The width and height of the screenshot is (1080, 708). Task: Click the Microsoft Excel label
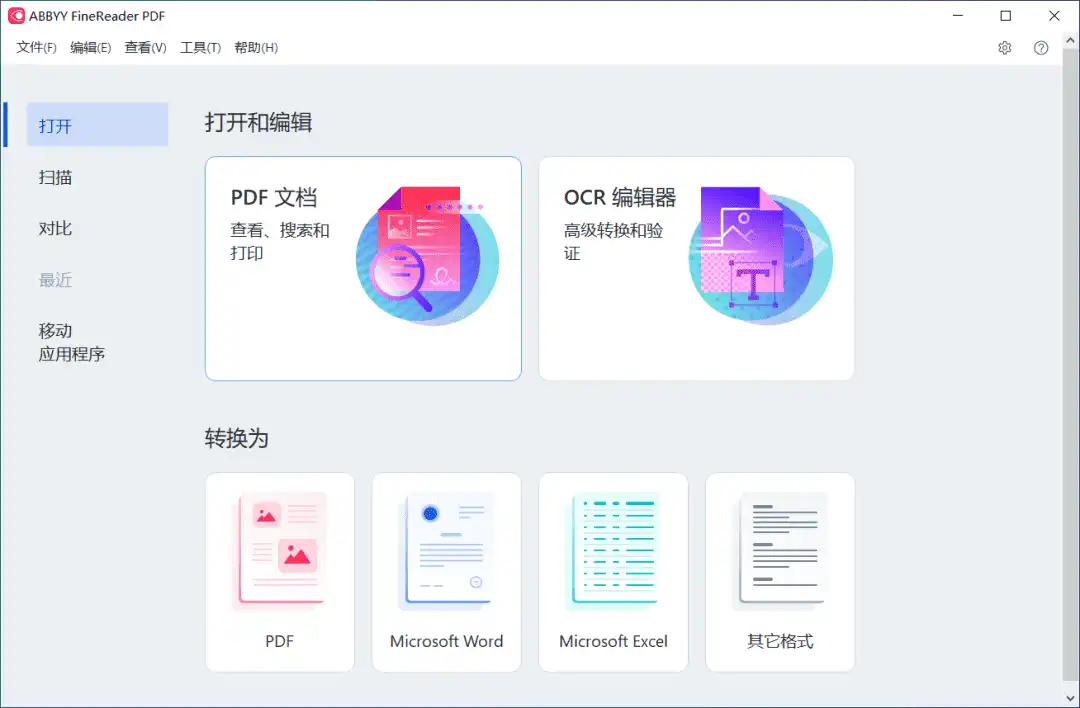[613, 641]
